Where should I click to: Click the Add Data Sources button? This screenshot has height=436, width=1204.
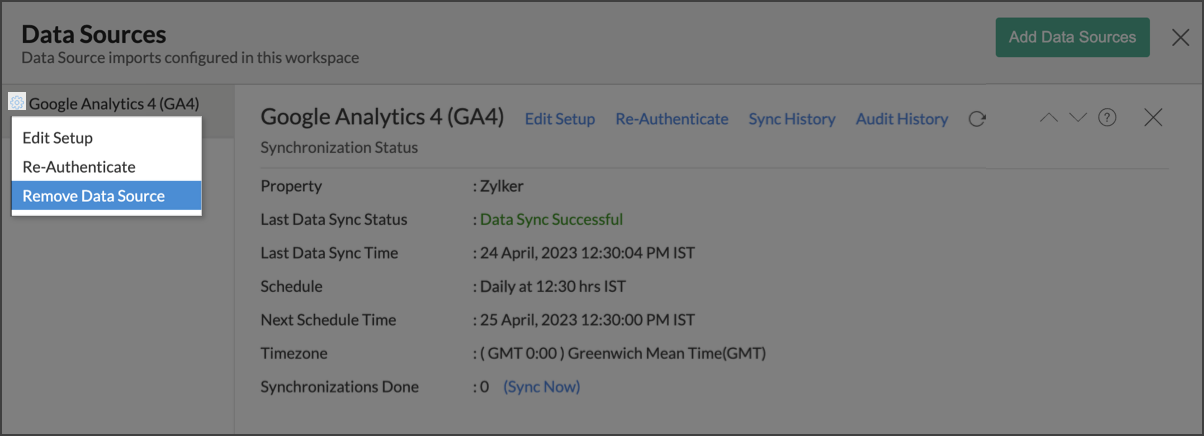tap(1072, 38)
